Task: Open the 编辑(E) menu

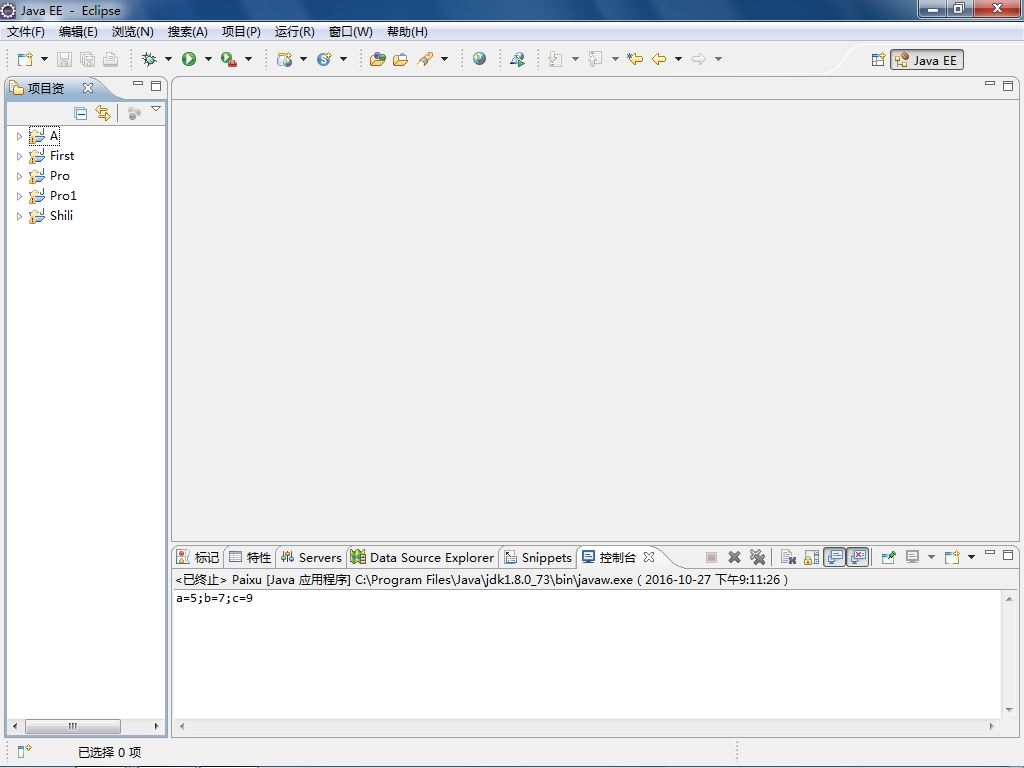Action: click(x=78, y=31)
